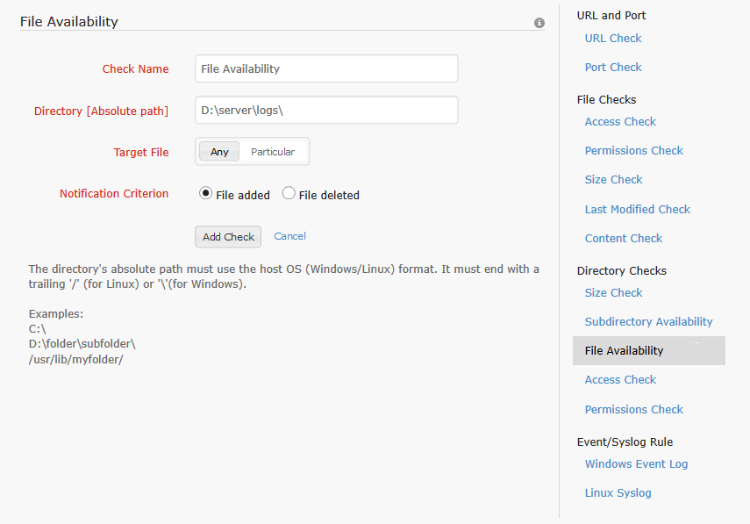Screen dimensions: 750x524
Task: Open Windows Event Log rule
Action: pyautogui.click(x=636, y=464)
